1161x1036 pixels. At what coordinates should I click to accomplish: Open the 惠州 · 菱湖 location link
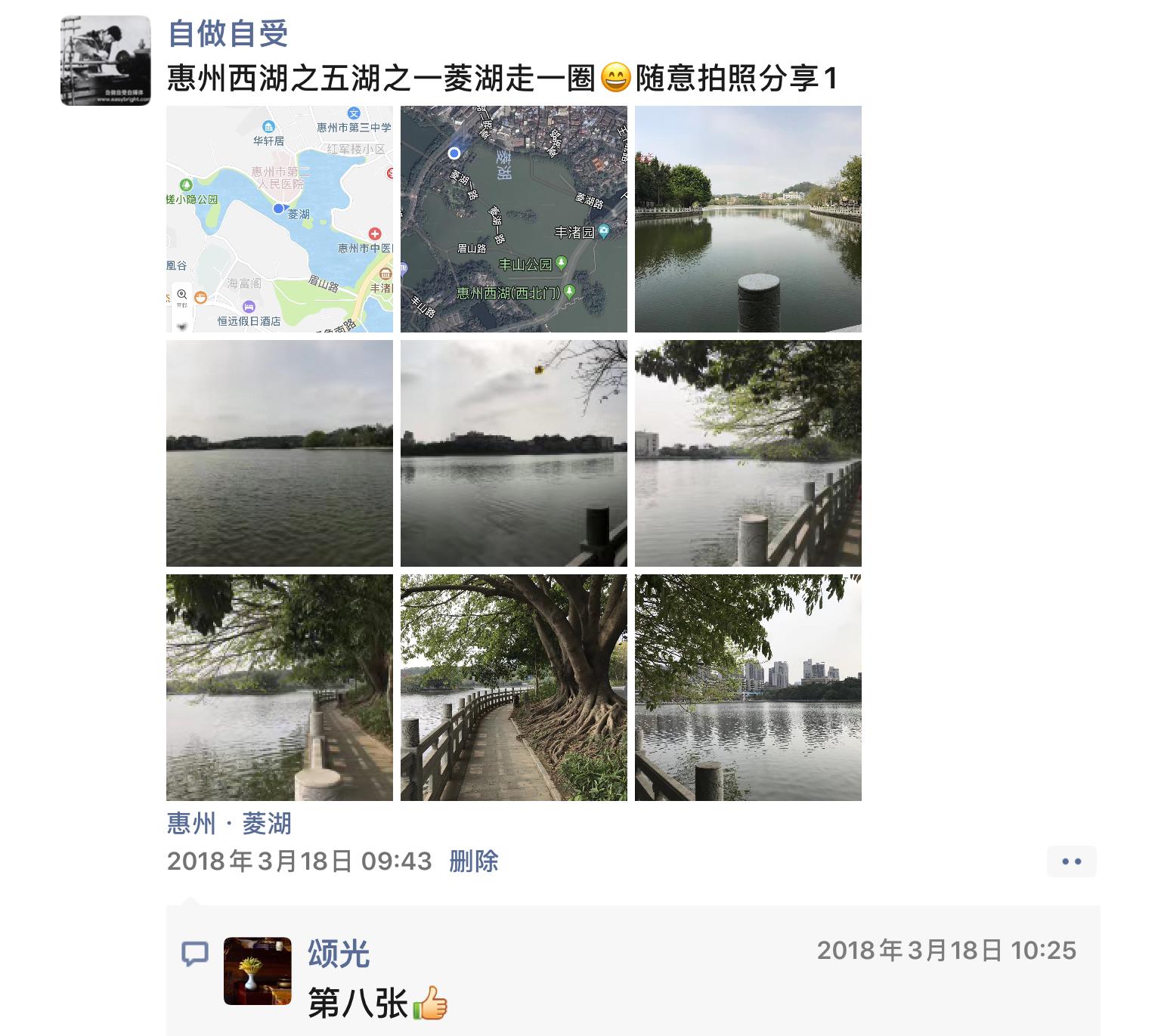coord(229,823)
